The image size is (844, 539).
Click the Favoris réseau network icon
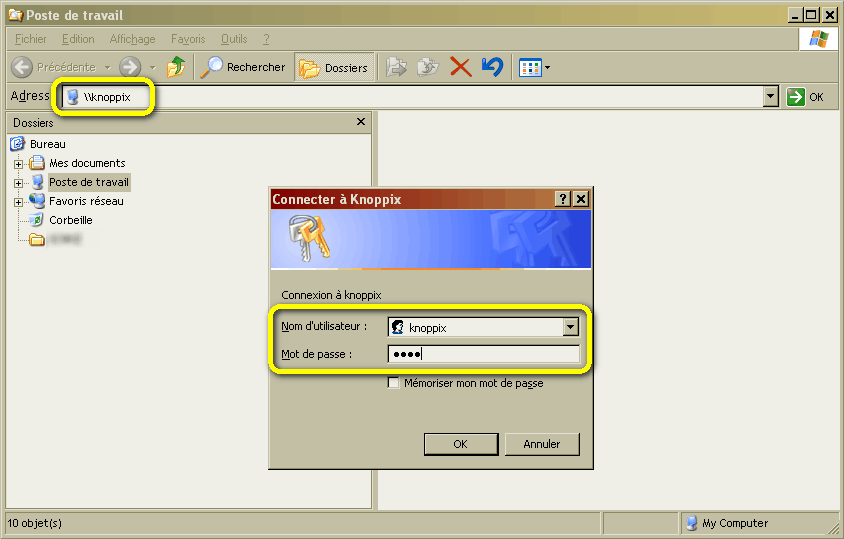click(x=37, y=201)
